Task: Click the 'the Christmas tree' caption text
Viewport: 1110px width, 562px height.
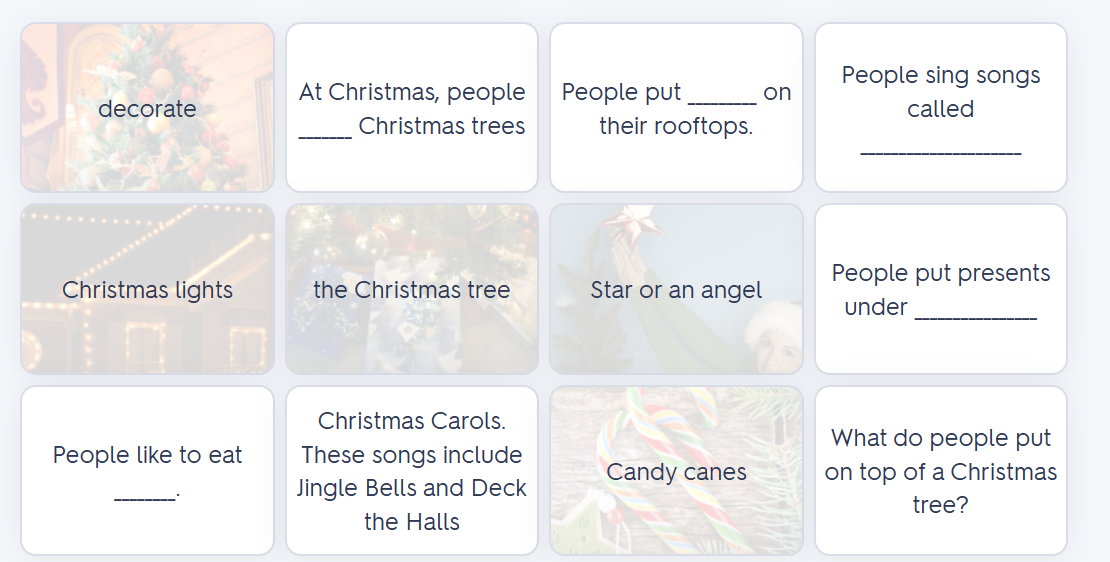Action: 412,289
